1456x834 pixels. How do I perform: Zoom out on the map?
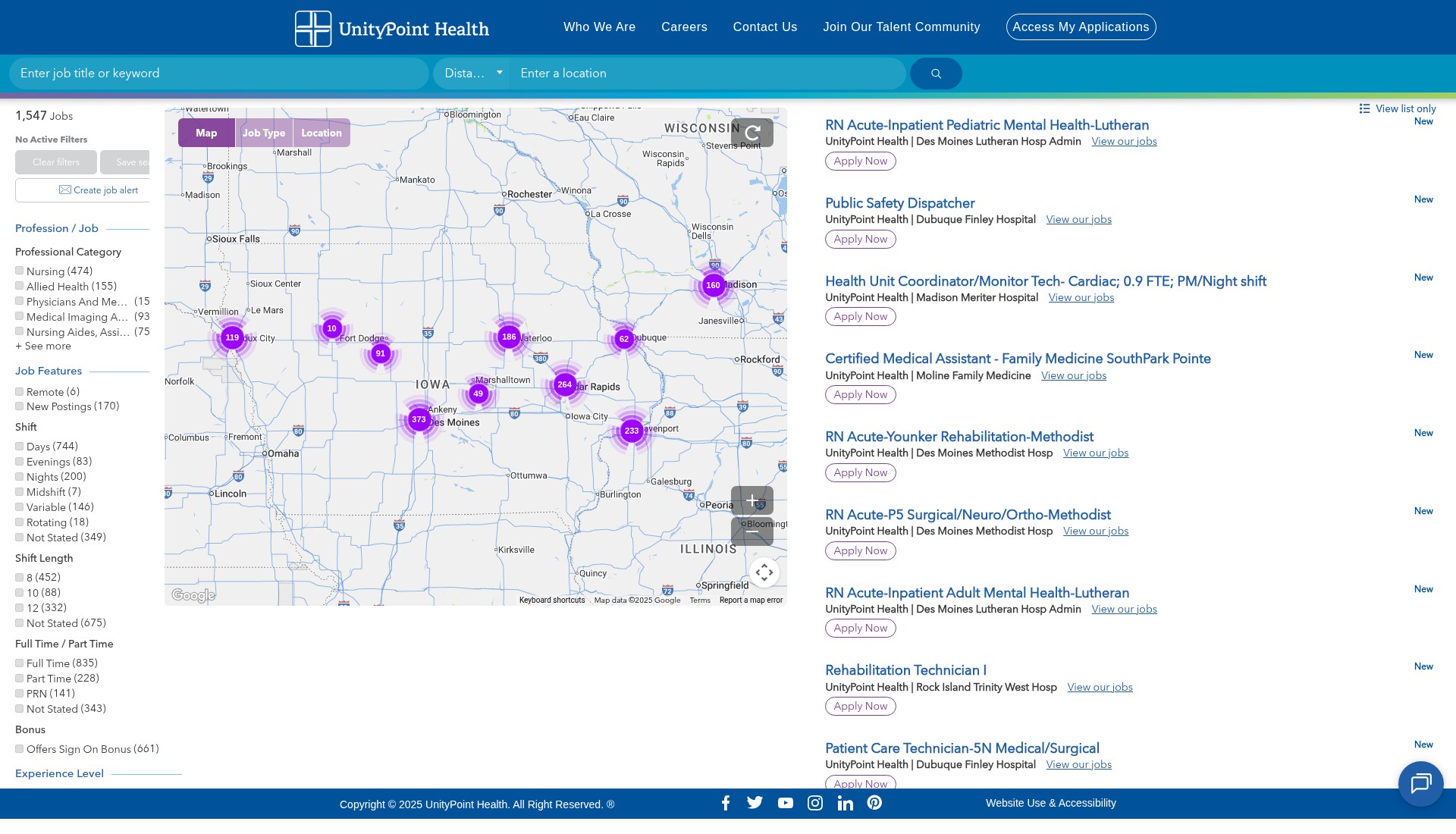(x=752, y=531)
